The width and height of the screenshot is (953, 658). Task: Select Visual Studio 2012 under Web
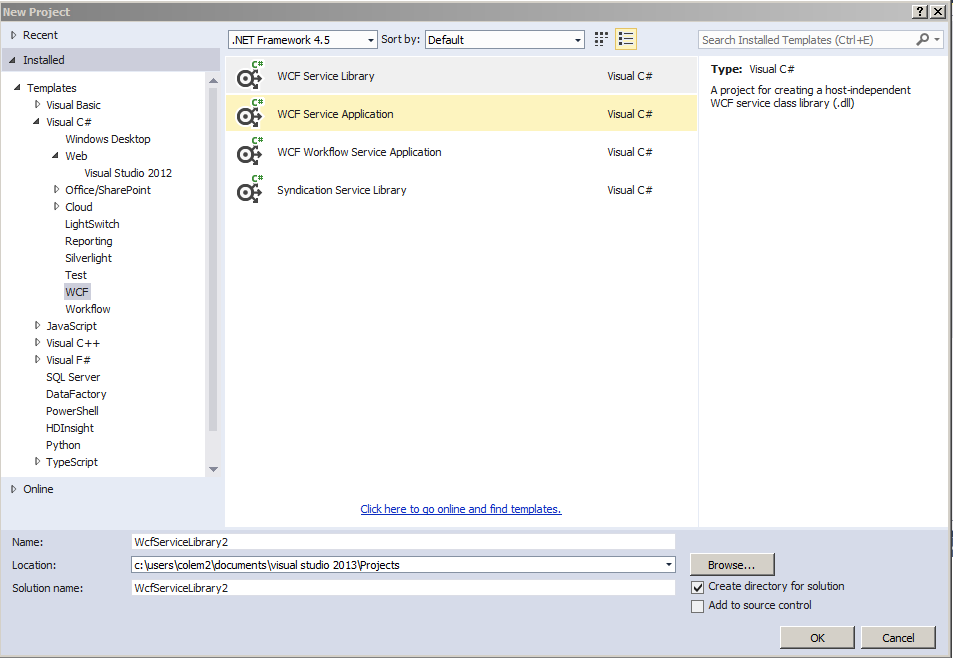pyautogui.click(x=128, y=173)
